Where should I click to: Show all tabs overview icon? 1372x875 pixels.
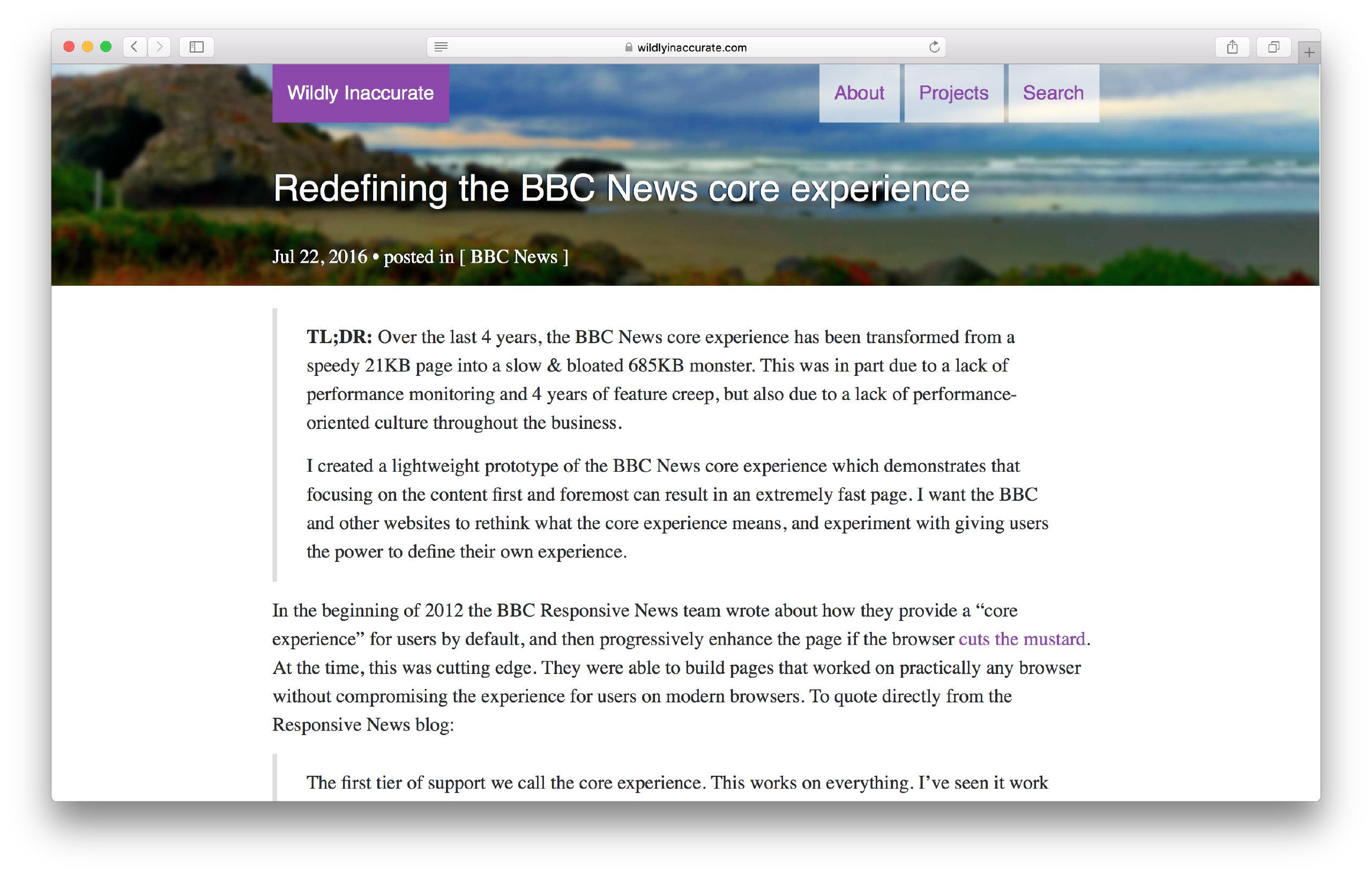click(x=1273, y=47)
